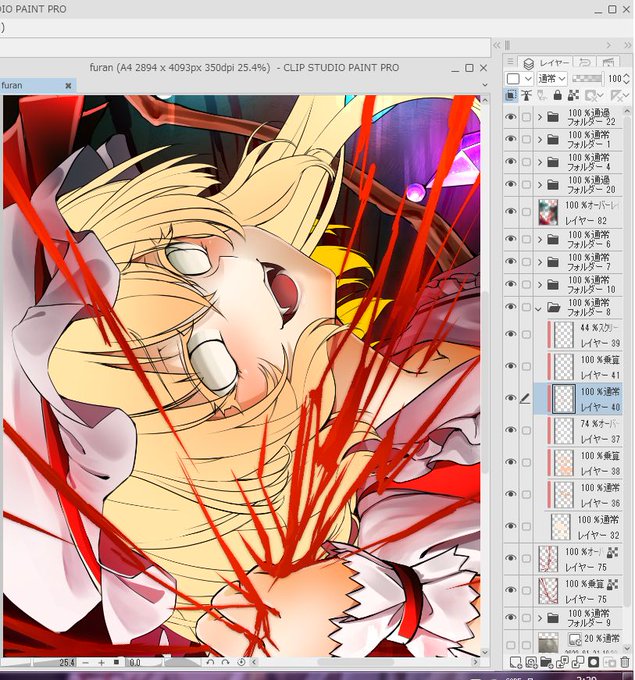Select レイヤー 40 row
The image size is (635, 680).
tap(577, 398)
